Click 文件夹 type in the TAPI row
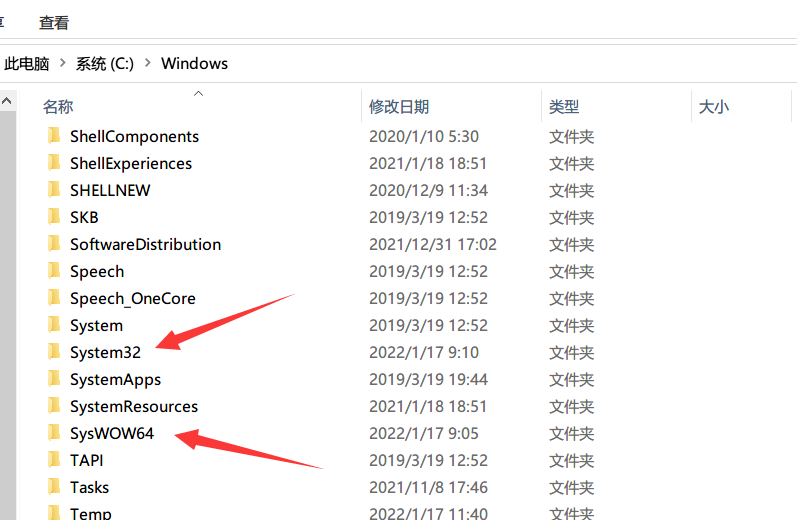The image size is (797, 520). point(571,460)
